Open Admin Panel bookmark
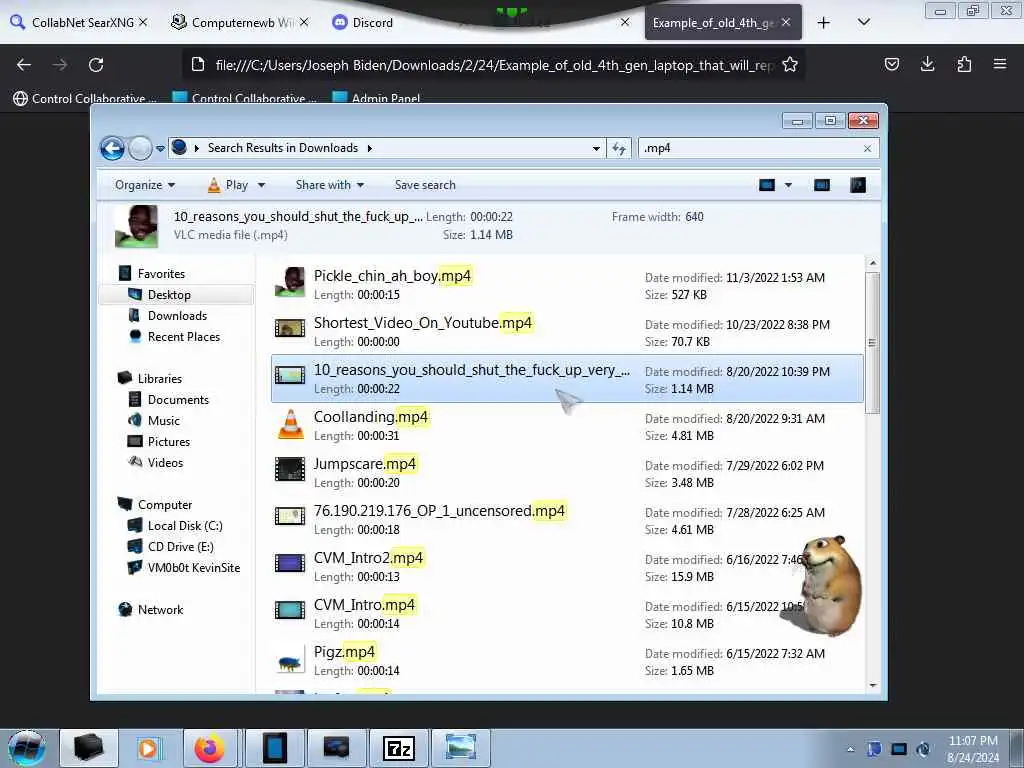Image resolution: width=1024 pixels, height=768 pixels. 377,98
